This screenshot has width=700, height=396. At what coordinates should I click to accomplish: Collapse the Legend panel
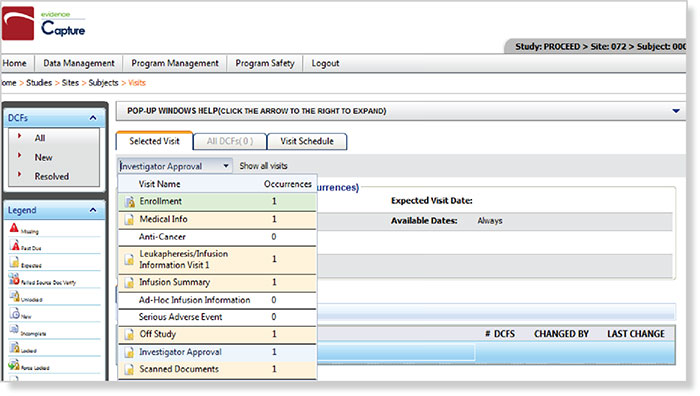(93, 210)
